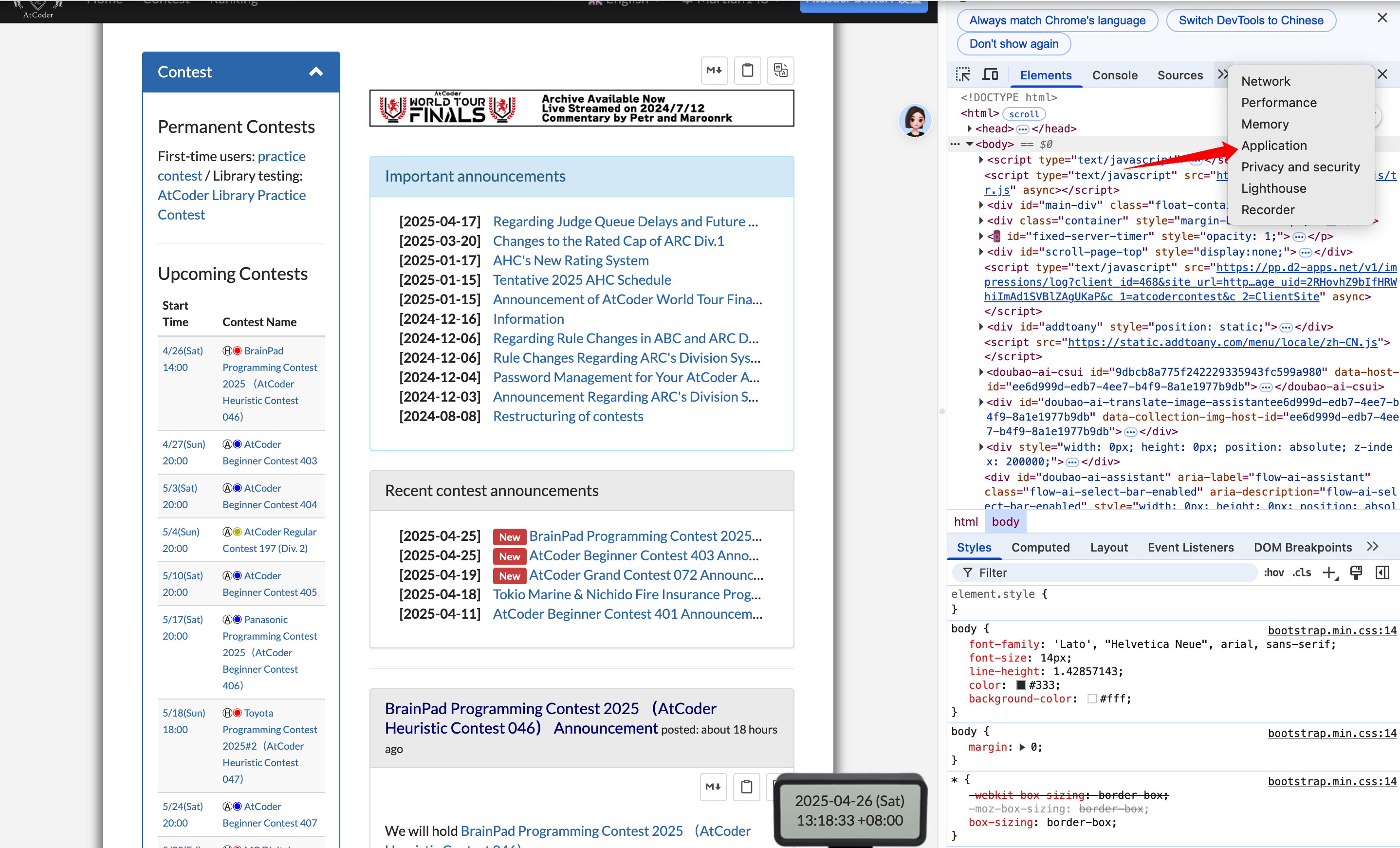The width and height of the screenshot is (1400, 848).
Task: Expand the doubao-ai-csui element node
Action: pos(981,372)
